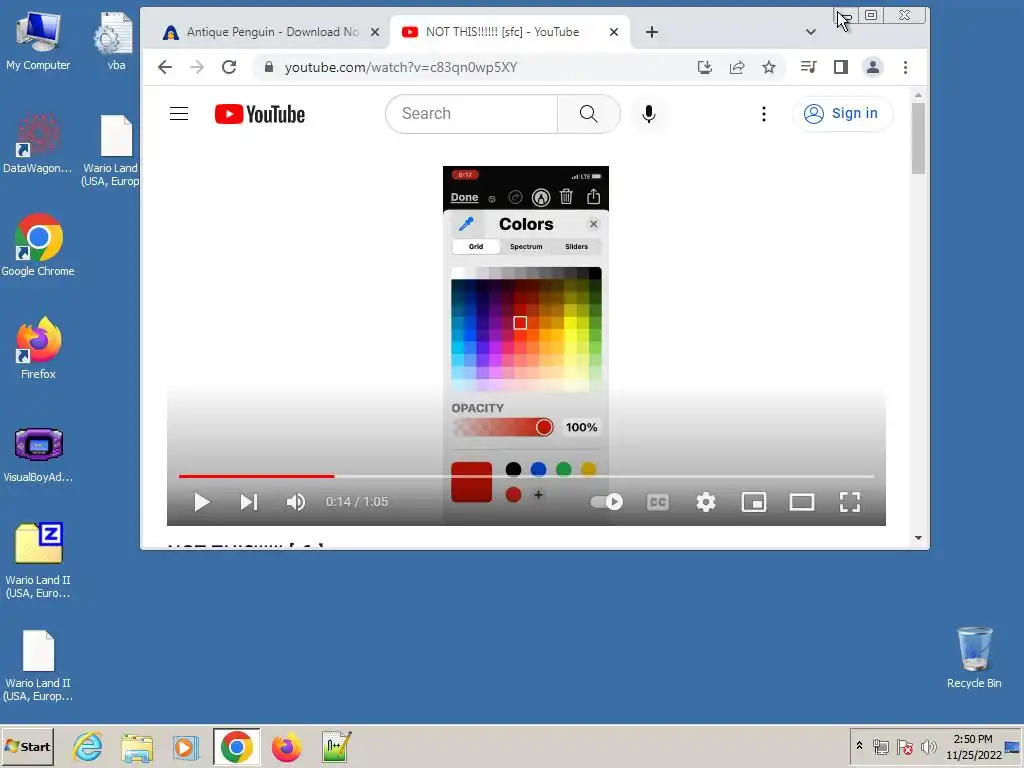The height and width of the screenshot is (768, 1024).
Task: Toggle Chrome side panel
Action: (x=840, y=67)
